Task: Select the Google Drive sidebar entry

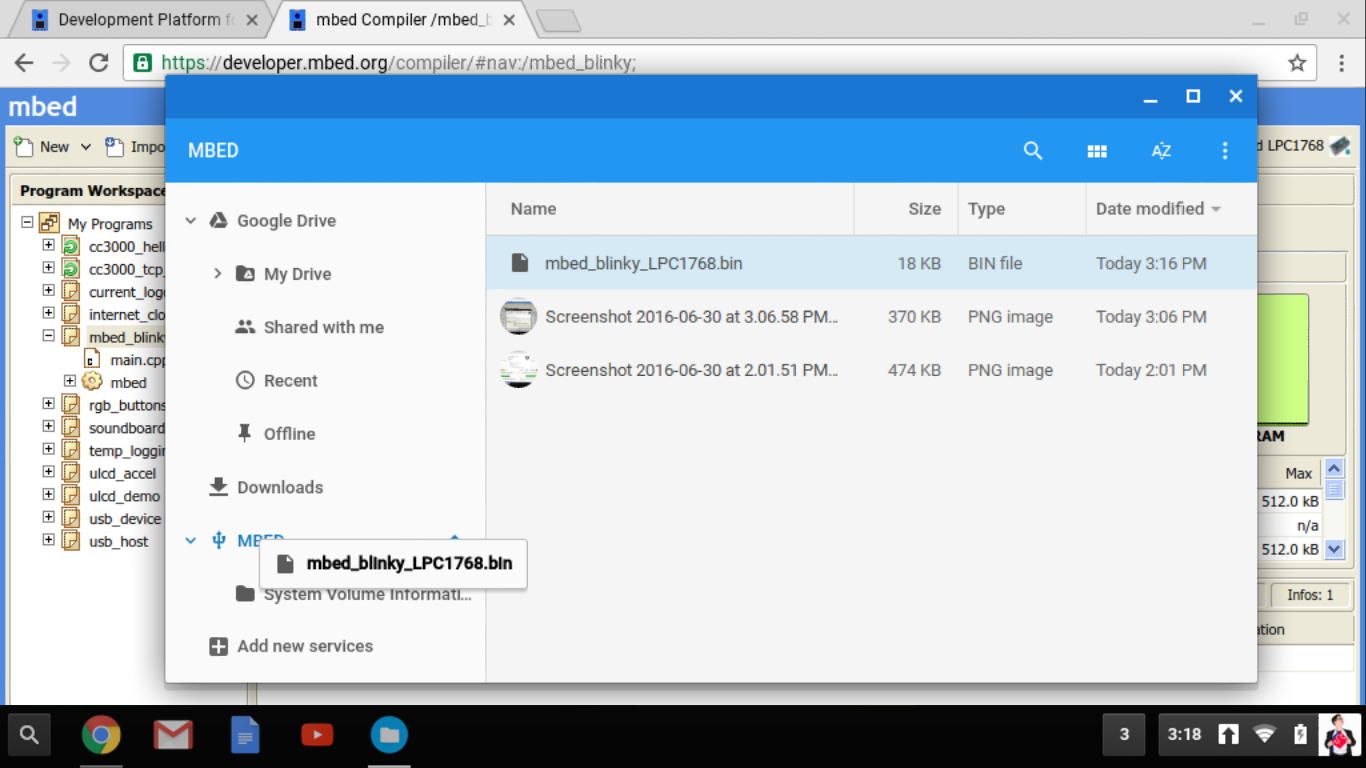Action: 286,221
